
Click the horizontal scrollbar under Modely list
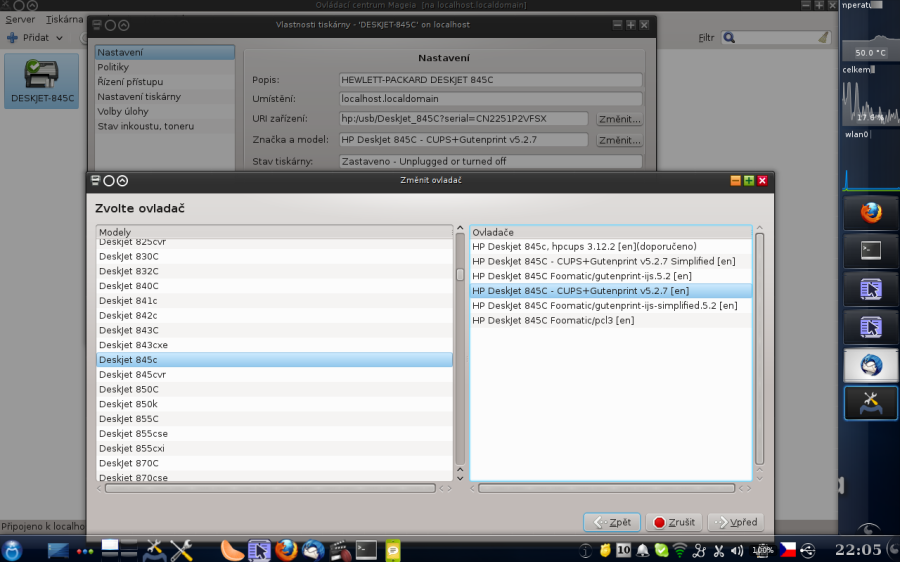coord(270,489)
